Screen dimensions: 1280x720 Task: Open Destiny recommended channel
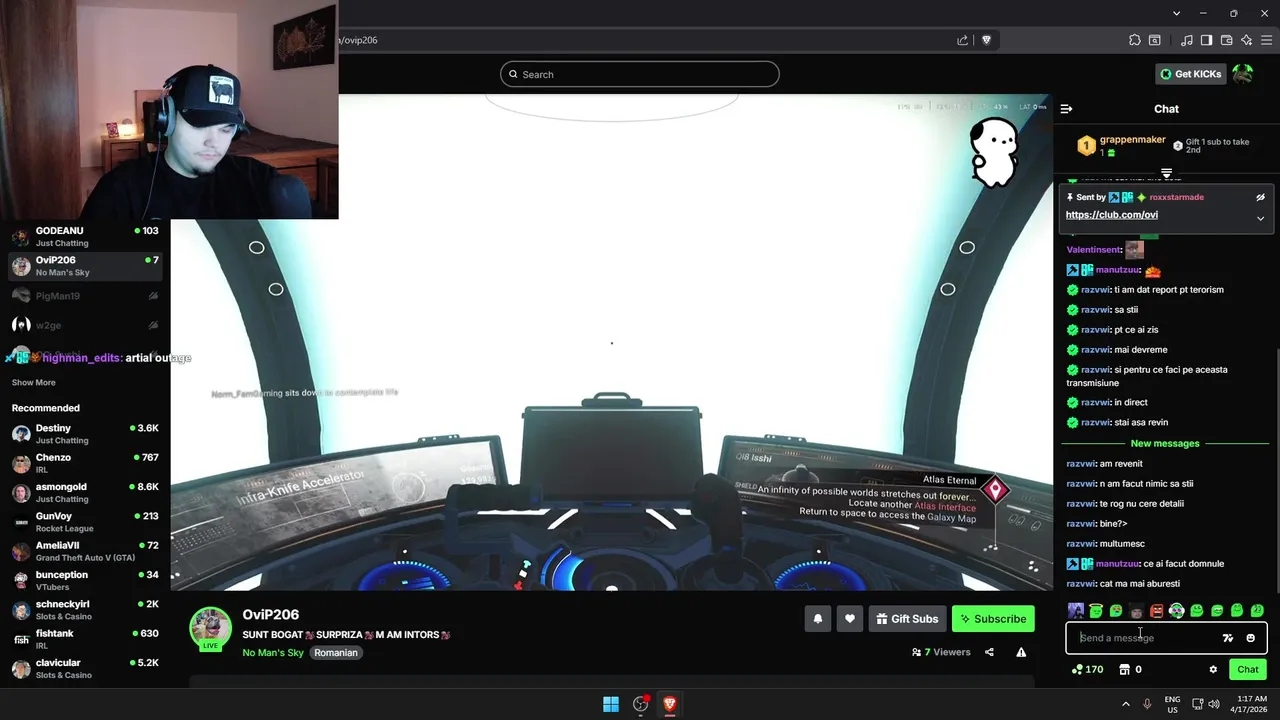[85, 434]
